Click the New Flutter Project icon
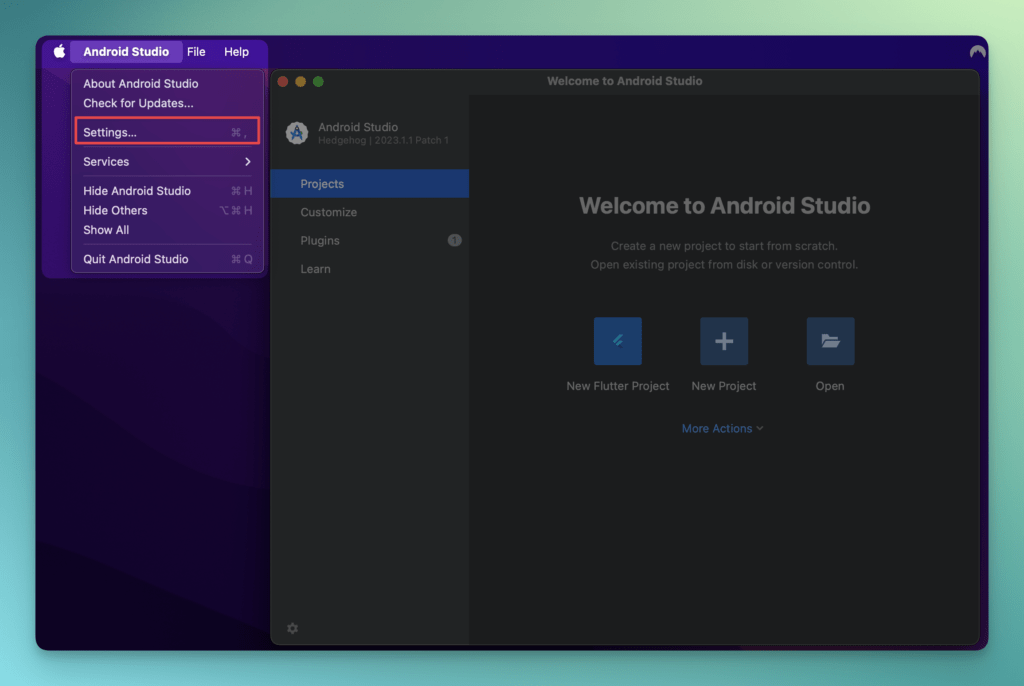1024x686 pixels. pos(617,341)
